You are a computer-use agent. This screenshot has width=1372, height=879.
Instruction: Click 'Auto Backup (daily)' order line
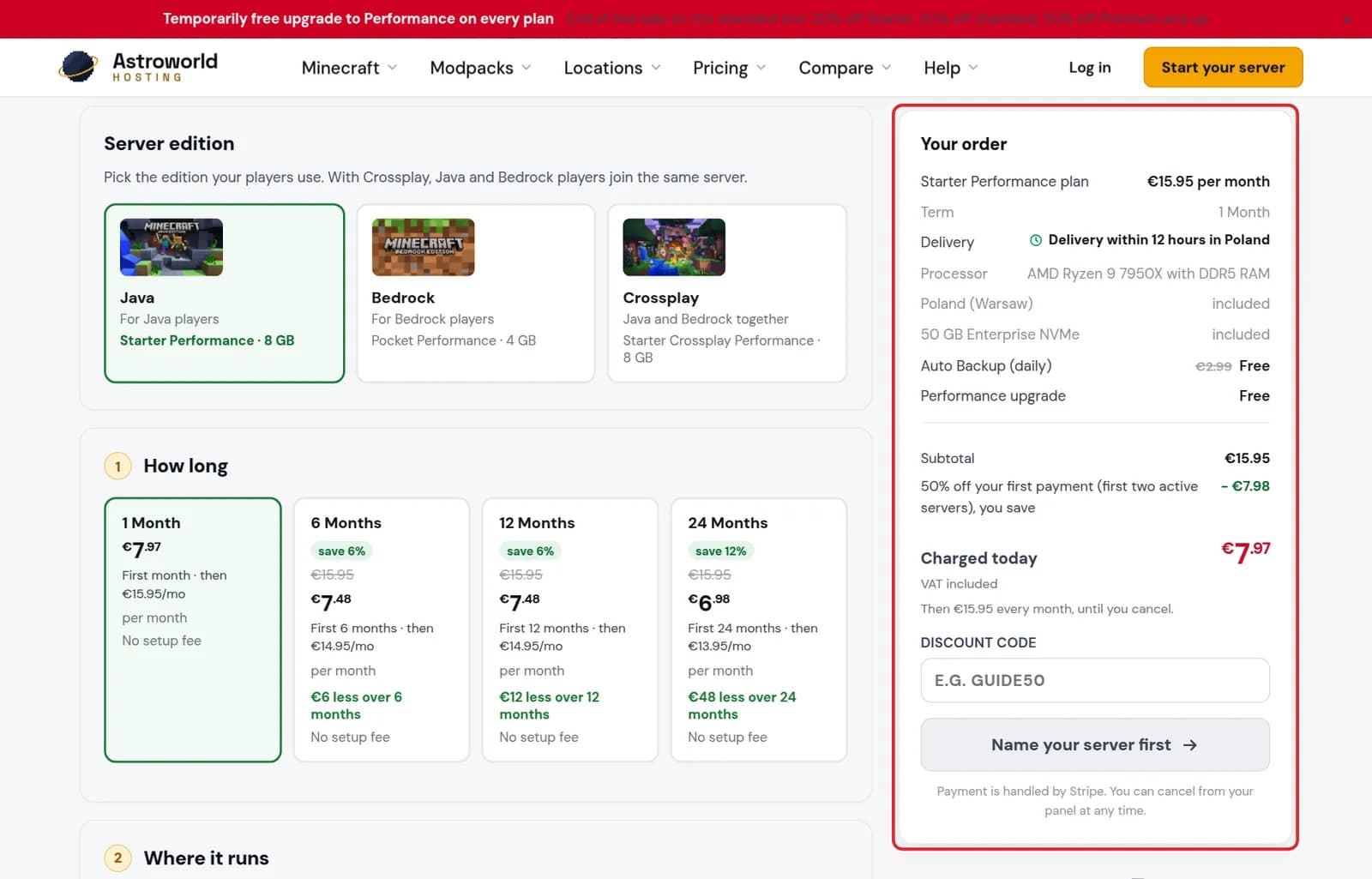point(1095,365)
